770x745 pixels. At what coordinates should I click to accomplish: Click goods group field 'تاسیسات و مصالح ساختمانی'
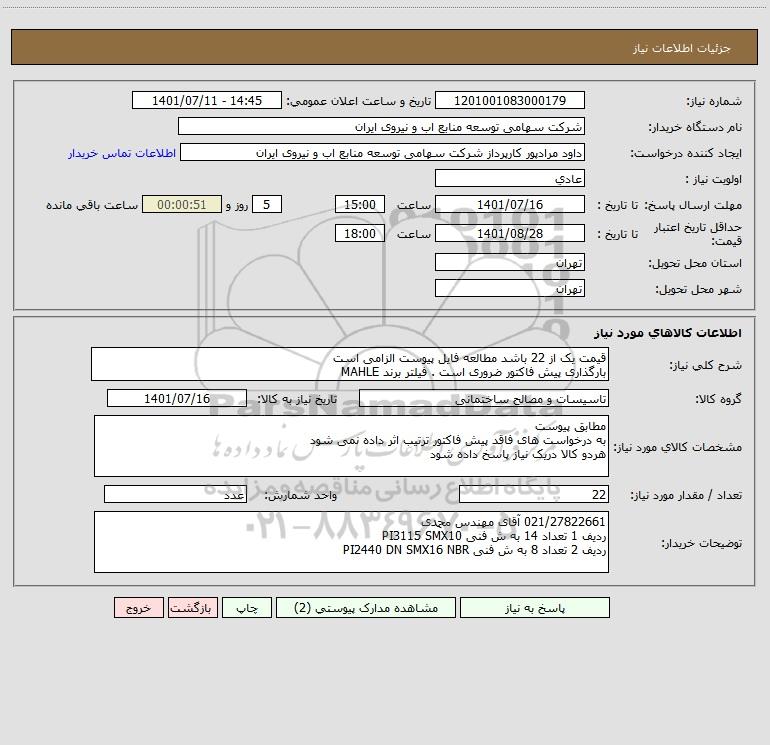coord(484,398)
